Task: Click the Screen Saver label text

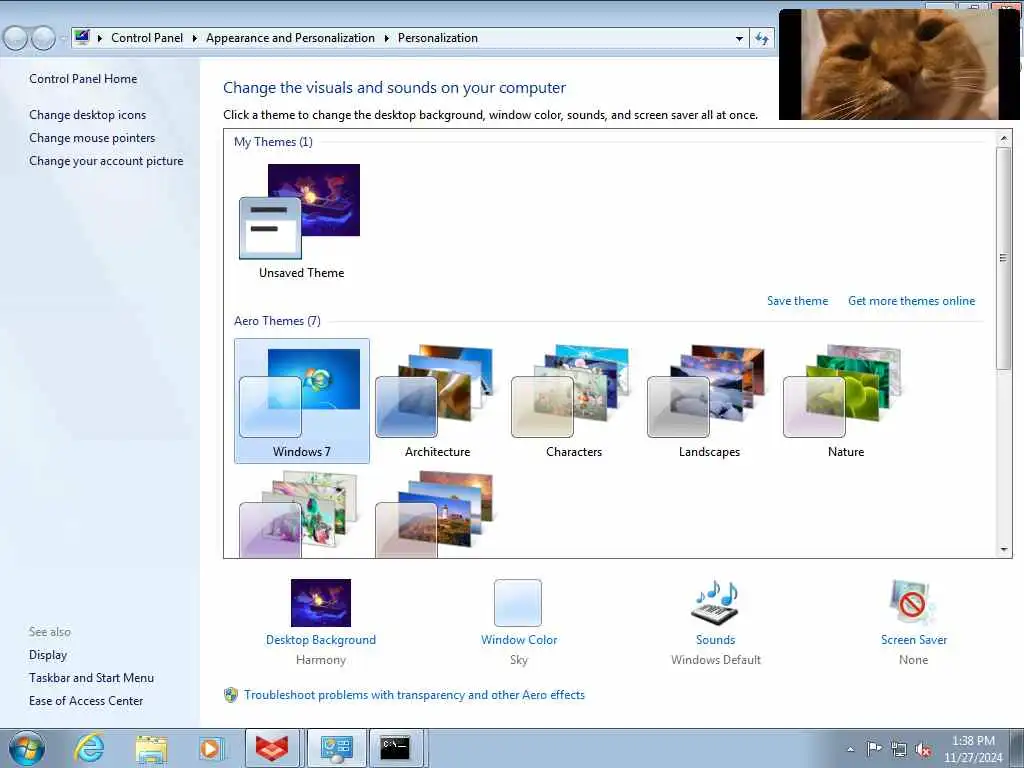Action: point(914,640)
